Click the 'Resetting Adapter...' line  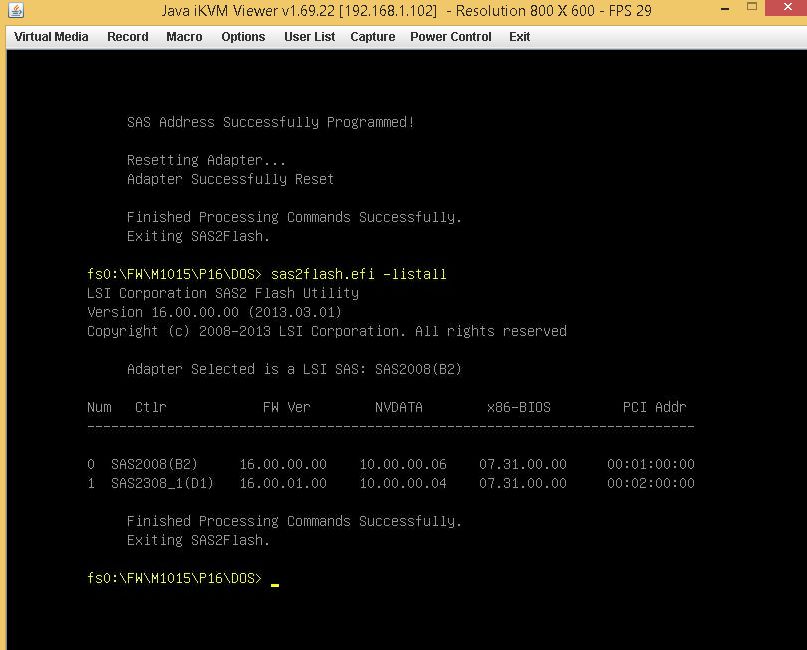(206, 160)
